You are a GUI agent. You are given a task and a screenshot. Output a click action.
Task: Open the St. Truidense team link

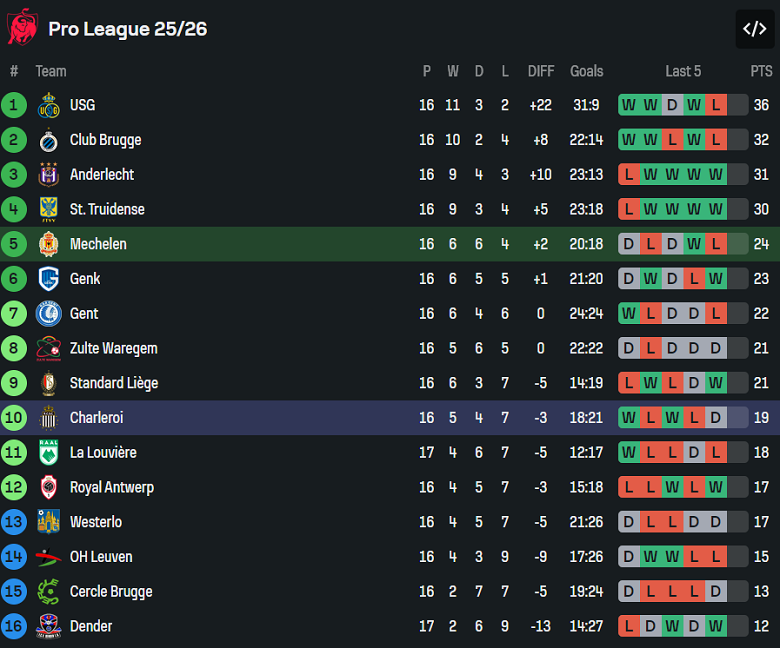107,209
